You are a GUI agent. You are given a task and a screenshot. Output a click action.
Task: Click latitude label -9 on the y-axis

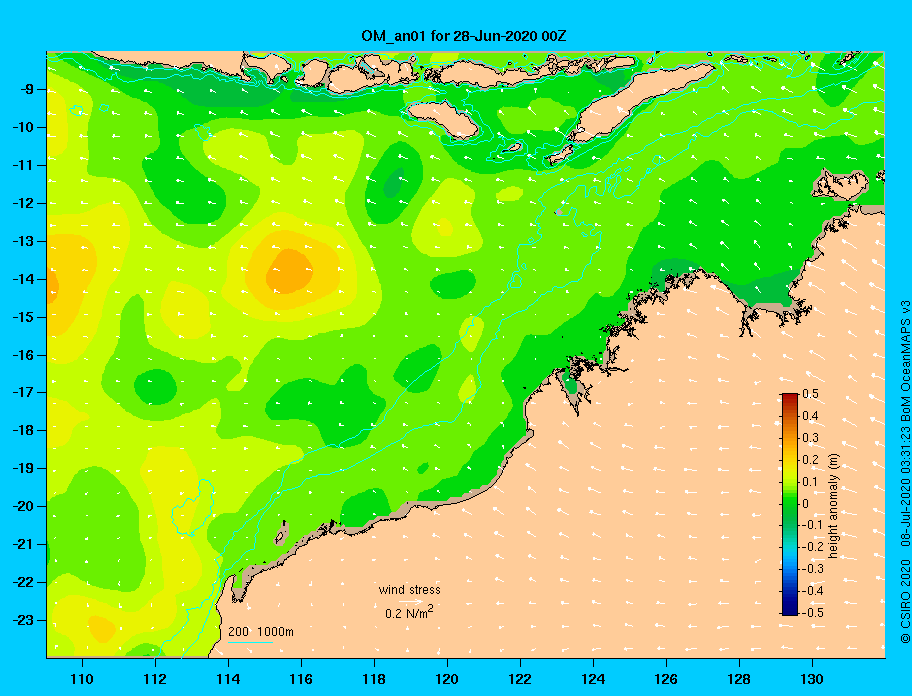(27, 89)
